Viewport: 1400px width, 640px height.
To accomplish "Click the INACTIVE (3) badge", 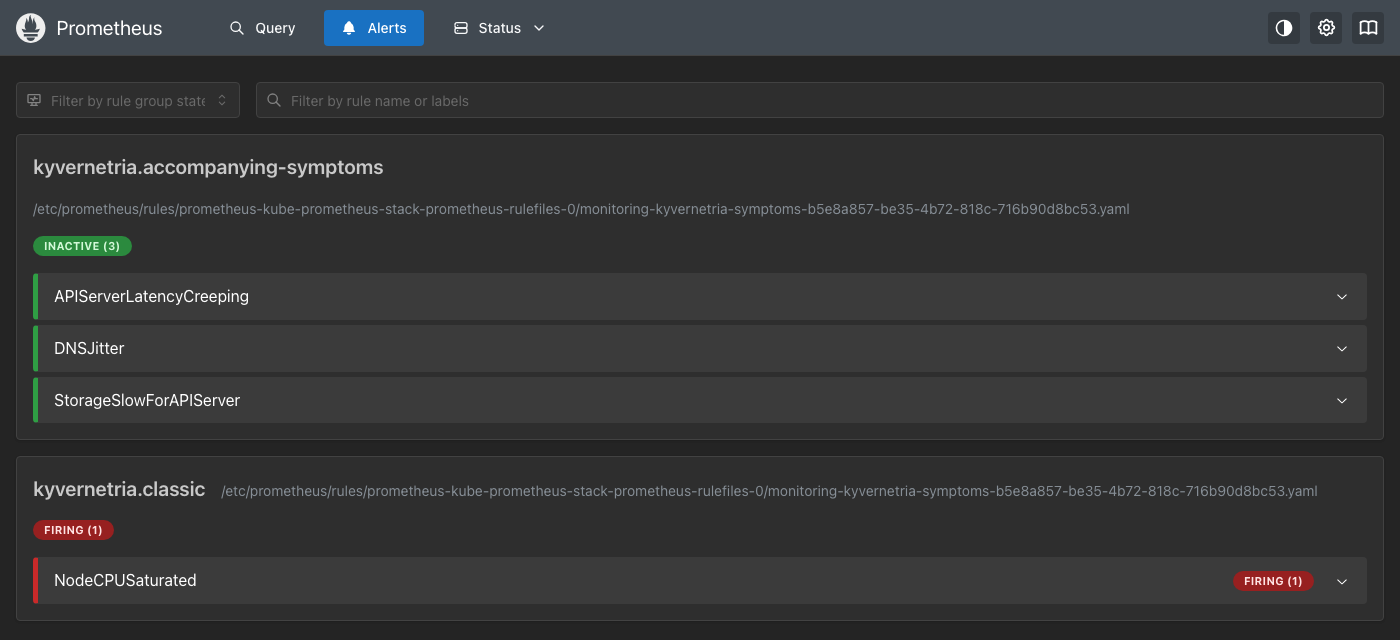I will tap(82, 246).
